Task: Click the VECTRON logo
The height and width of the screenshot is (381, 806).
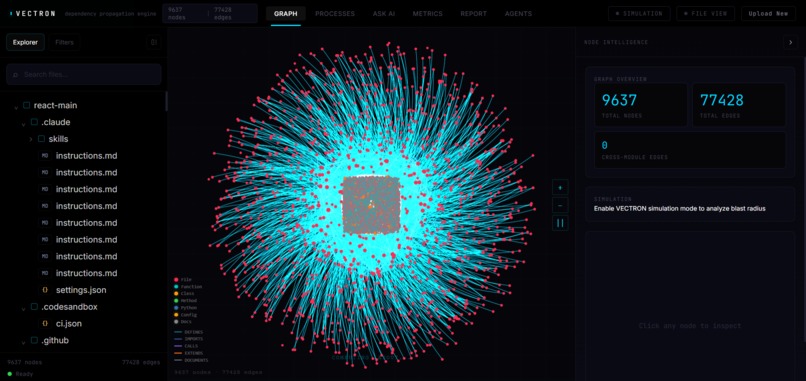Action: [32, 14]
